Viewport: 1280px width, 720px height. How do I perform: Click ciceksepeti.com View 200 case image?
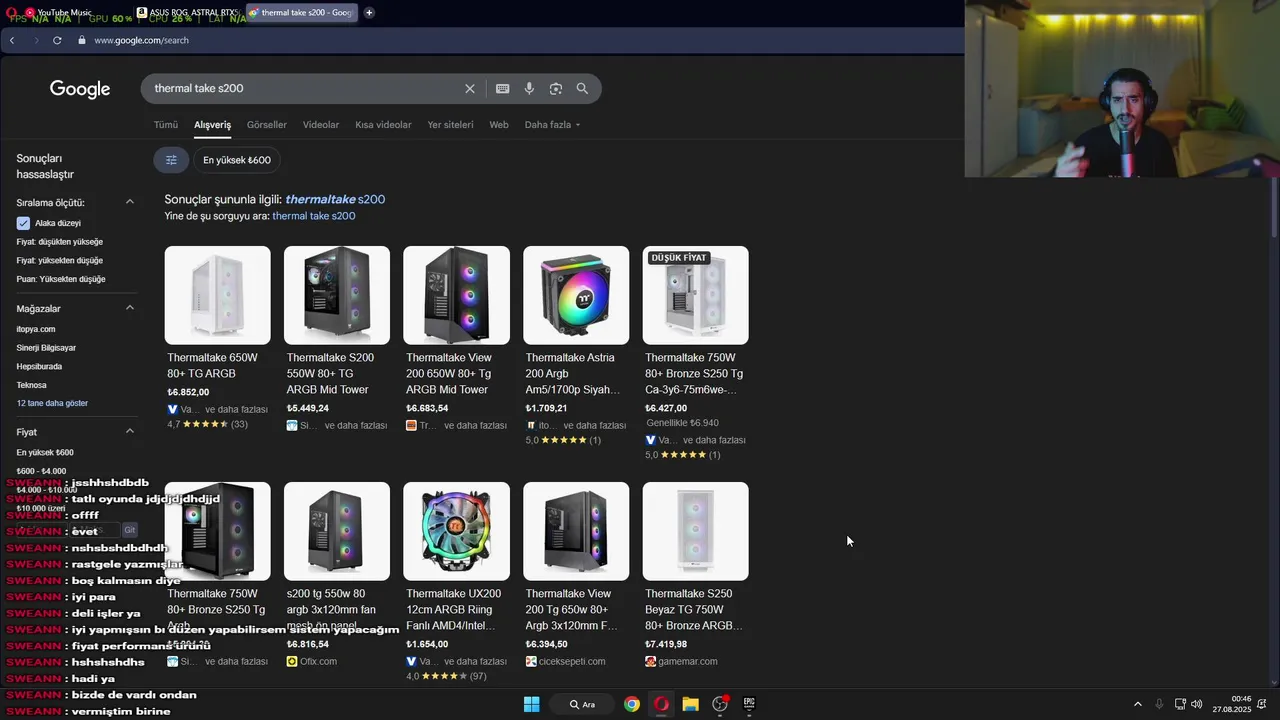pyautogui.click(x=576, y=531)
